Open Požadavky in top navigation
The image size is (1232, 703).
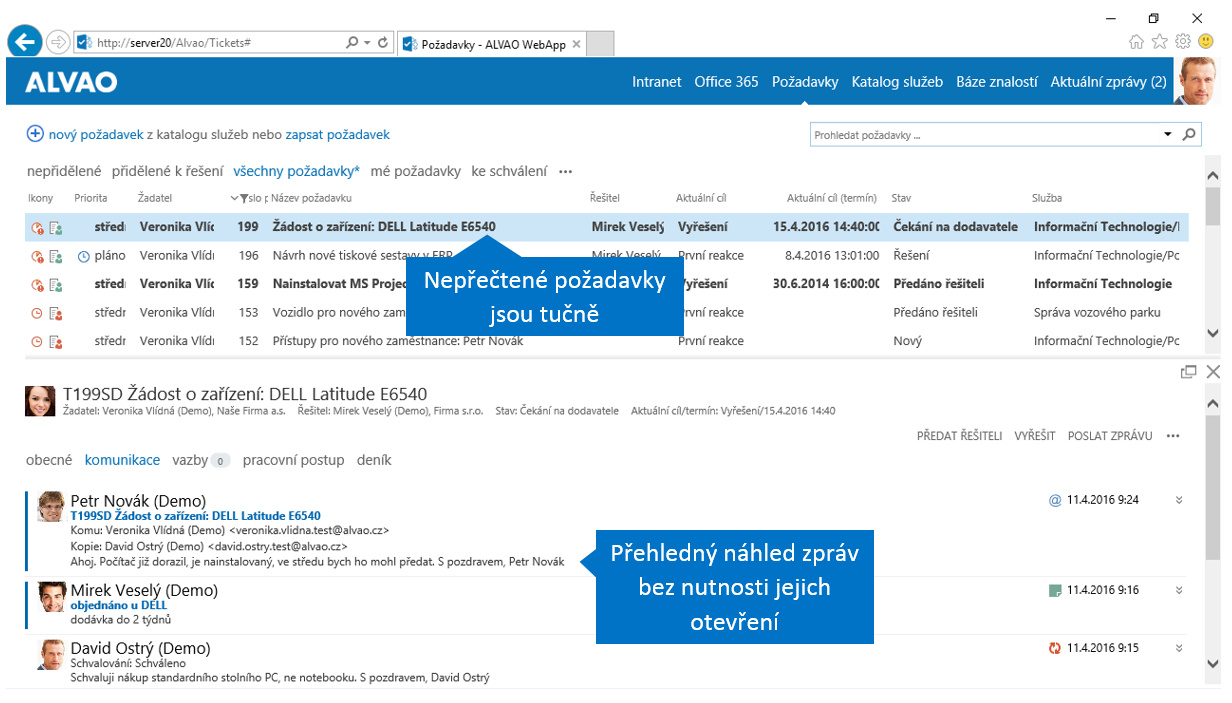point(805,82)
